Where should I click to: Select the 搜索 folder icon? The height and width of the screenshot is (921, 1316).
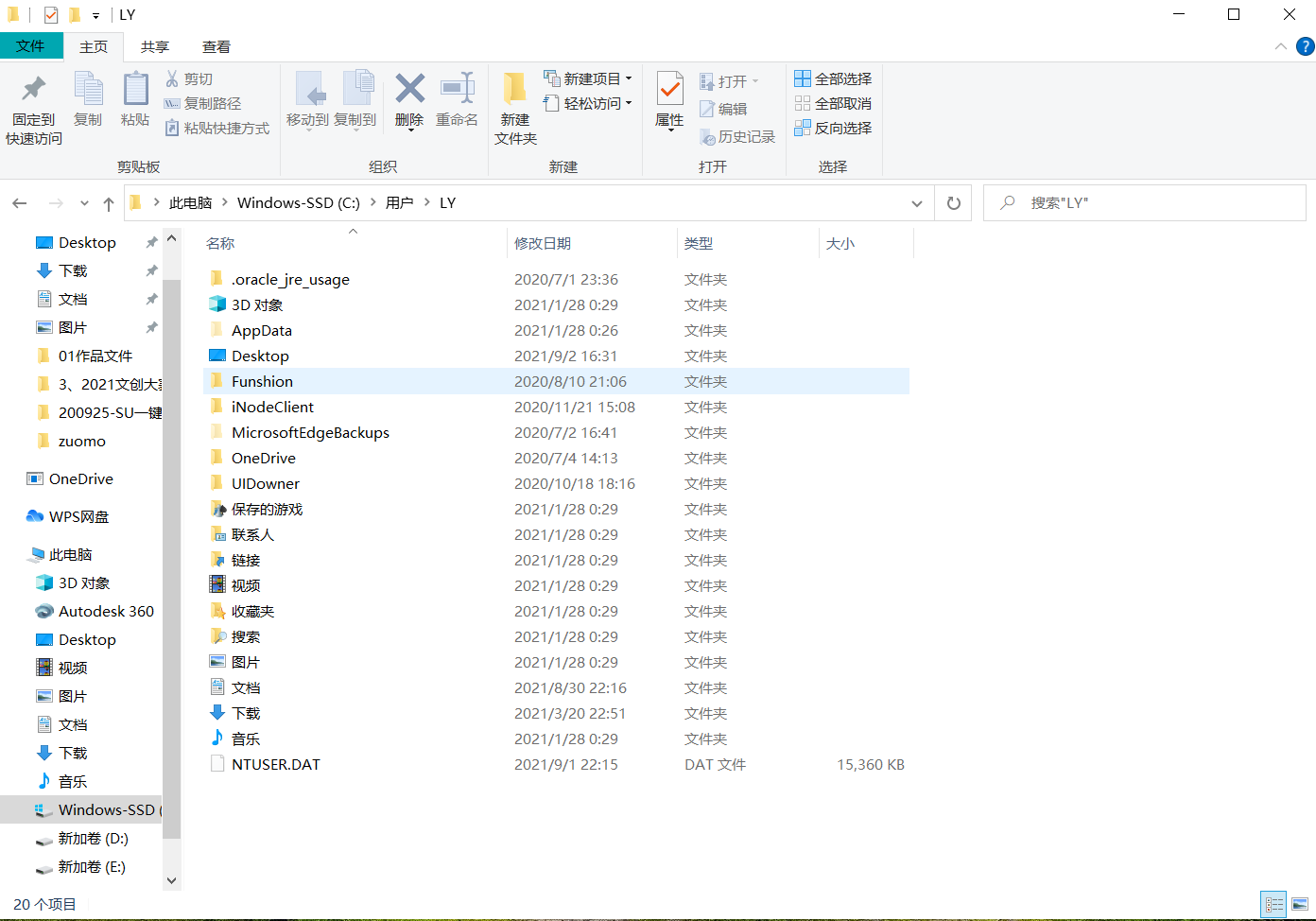217,636
